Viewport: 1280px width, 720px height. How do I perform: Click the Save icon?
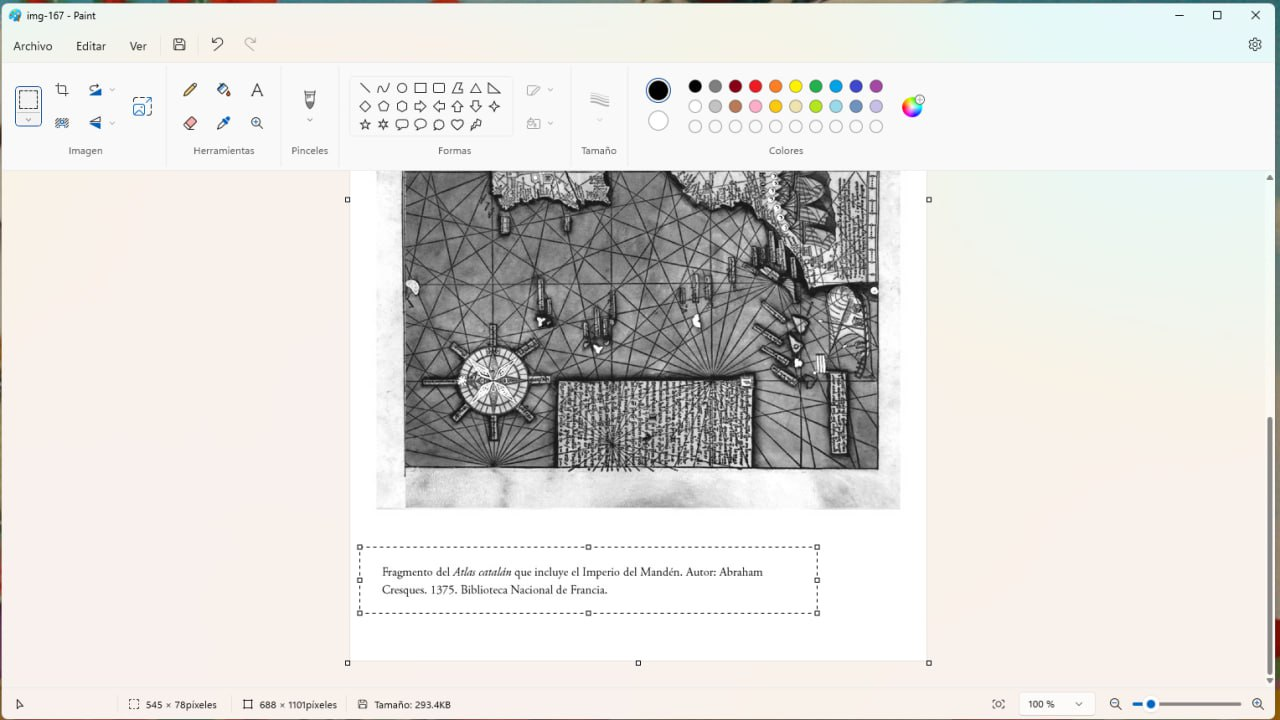179,45
